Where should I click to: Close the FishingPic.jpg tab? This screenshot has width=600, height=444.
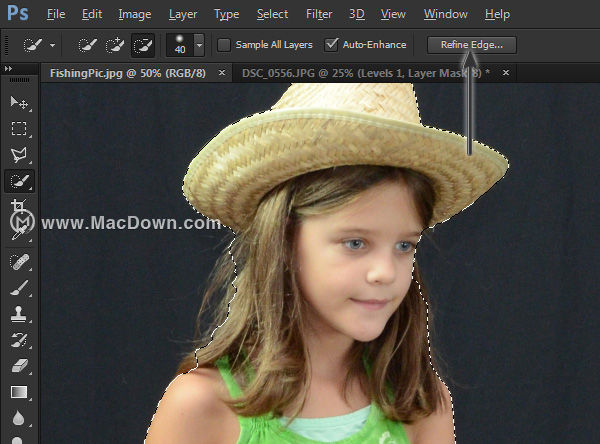pyautogui.click(x=222, y=72)
